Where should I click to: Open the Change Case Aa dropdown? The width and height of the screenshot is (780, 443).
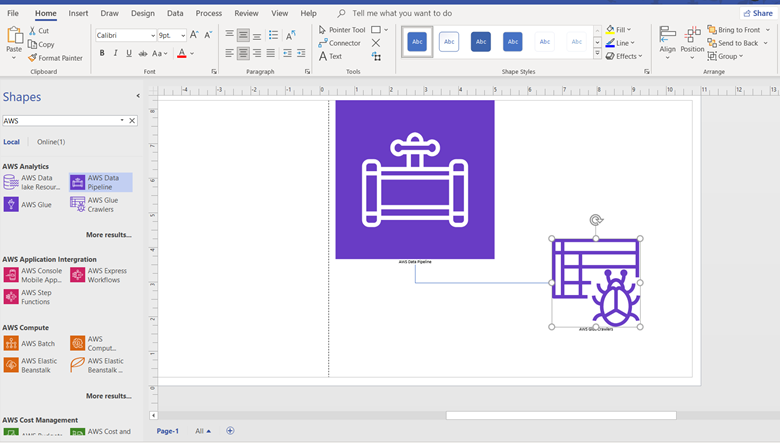(160, 53)
